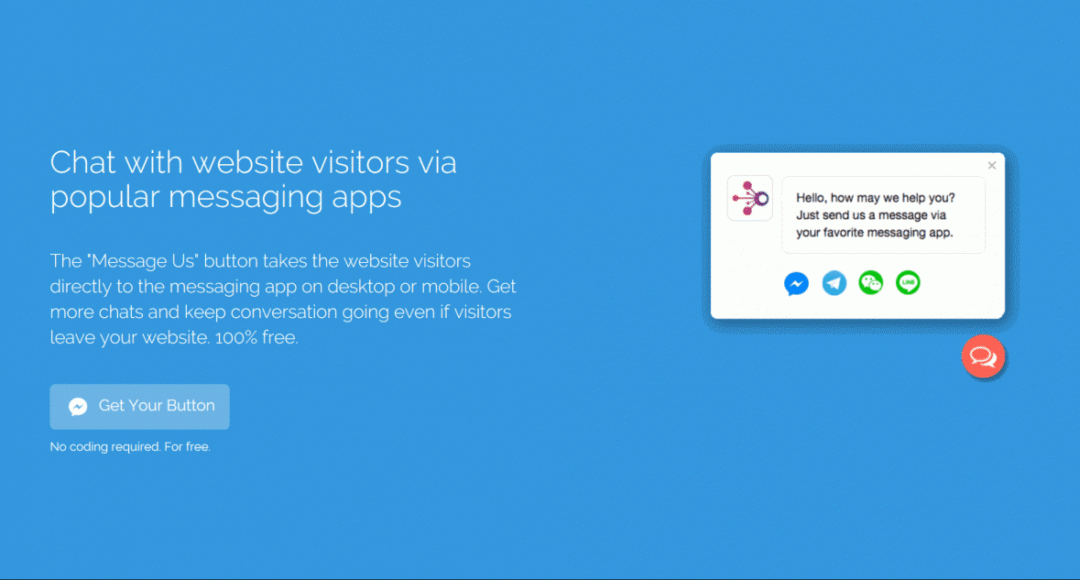This screenshot has width=1080, height=580.
Task: Click your favorite messaging app line
Action: tap(875, 233)
